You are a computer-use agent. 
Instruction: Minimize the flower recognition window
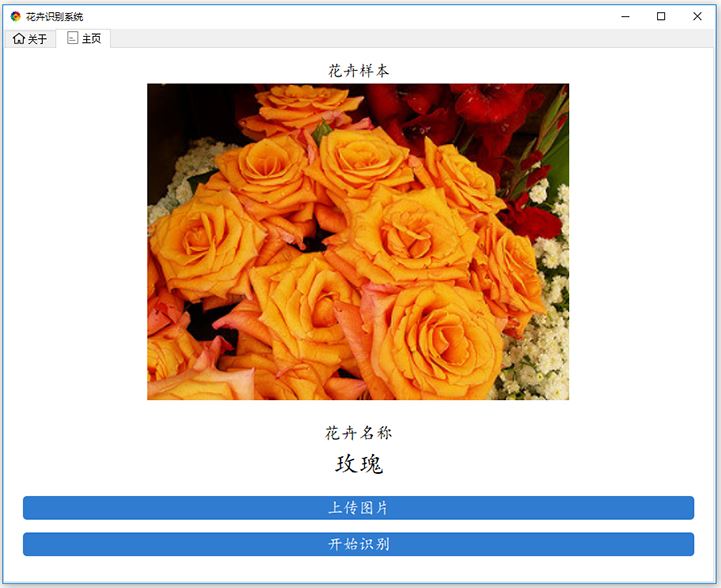tap(625, 17)
